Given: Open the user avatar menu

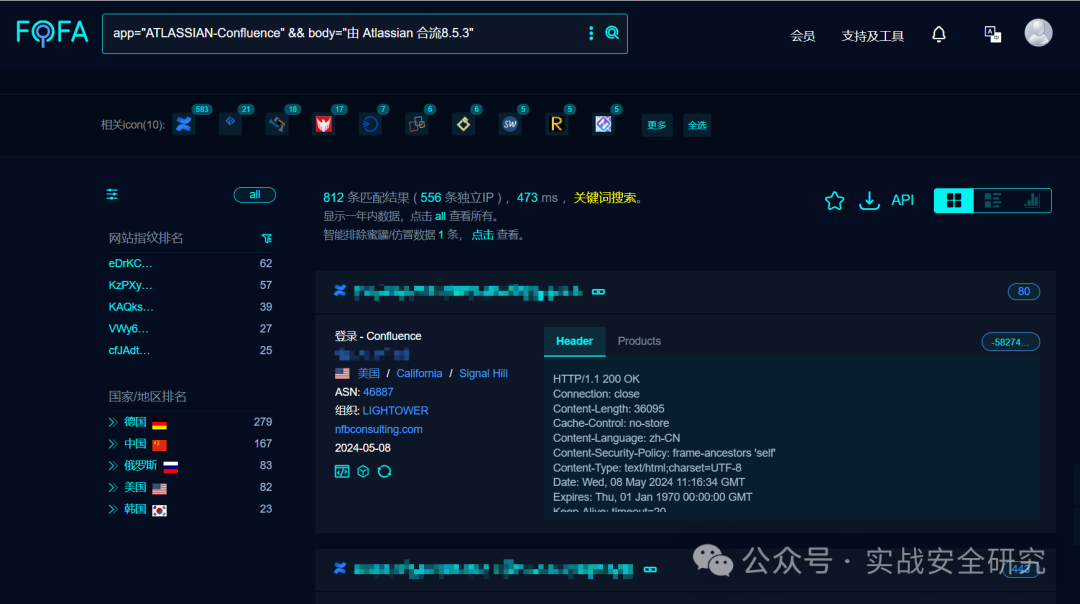Looking at the screenshot, I should coord(1038,32).
